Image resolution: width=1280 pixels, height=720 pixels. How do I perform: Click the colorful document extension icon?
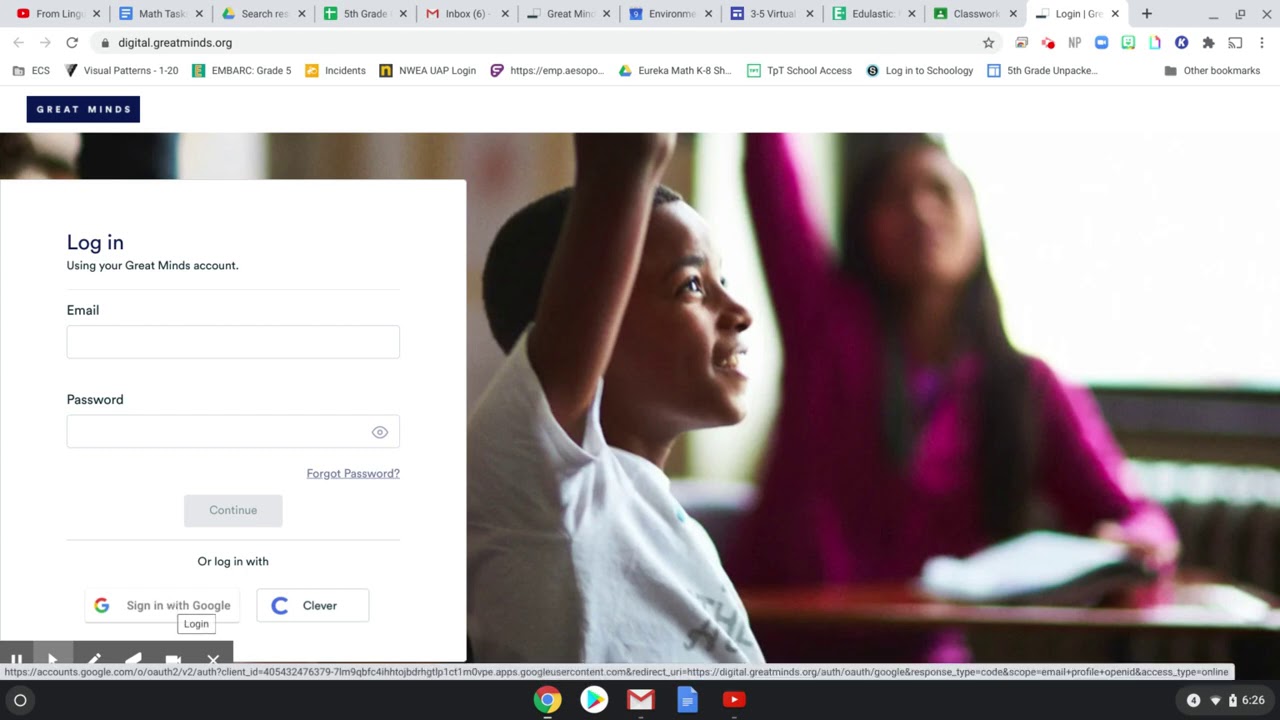1155,43
